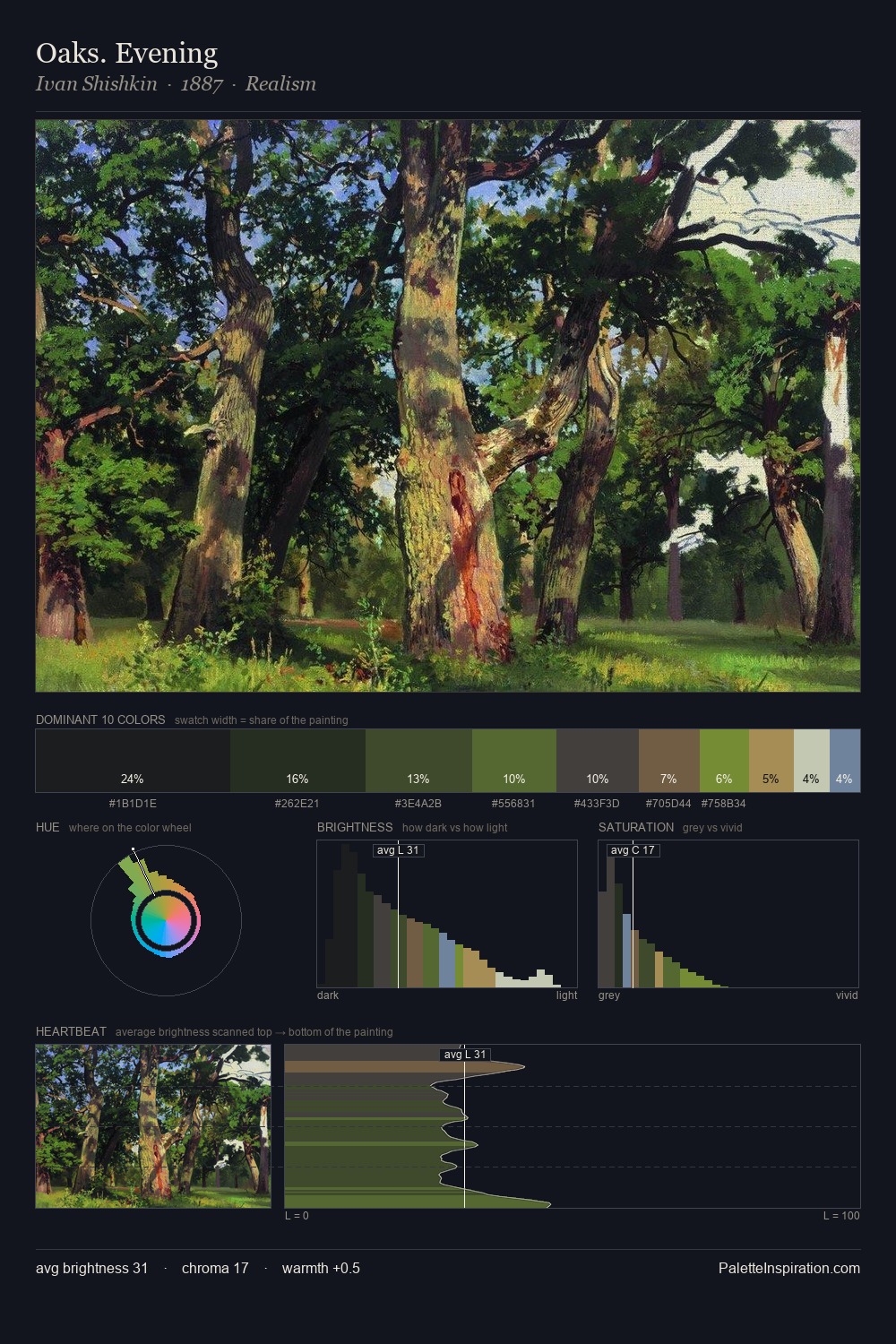Click the 'BRIGHTNESS' section heading
The height and width of the screenshot is (1344, 896).
click(355, 827)
